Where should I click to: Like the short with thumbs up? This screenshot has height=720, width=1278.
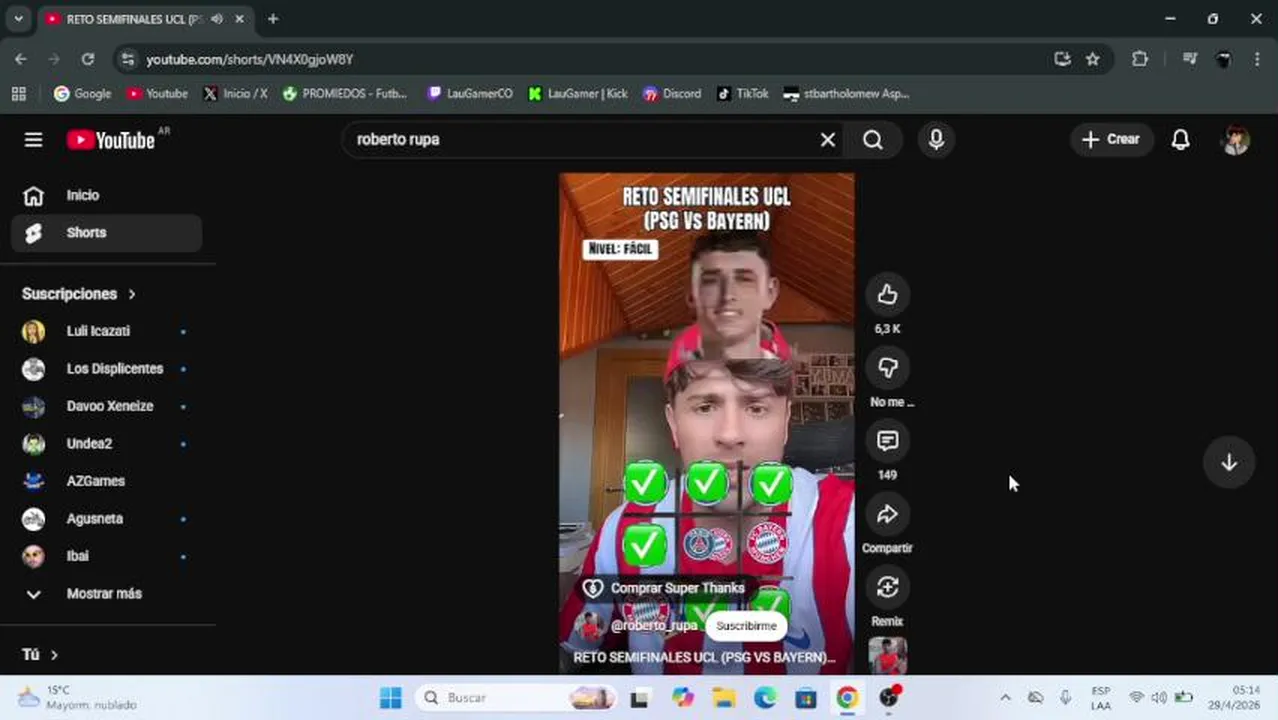tap(887, 294)
